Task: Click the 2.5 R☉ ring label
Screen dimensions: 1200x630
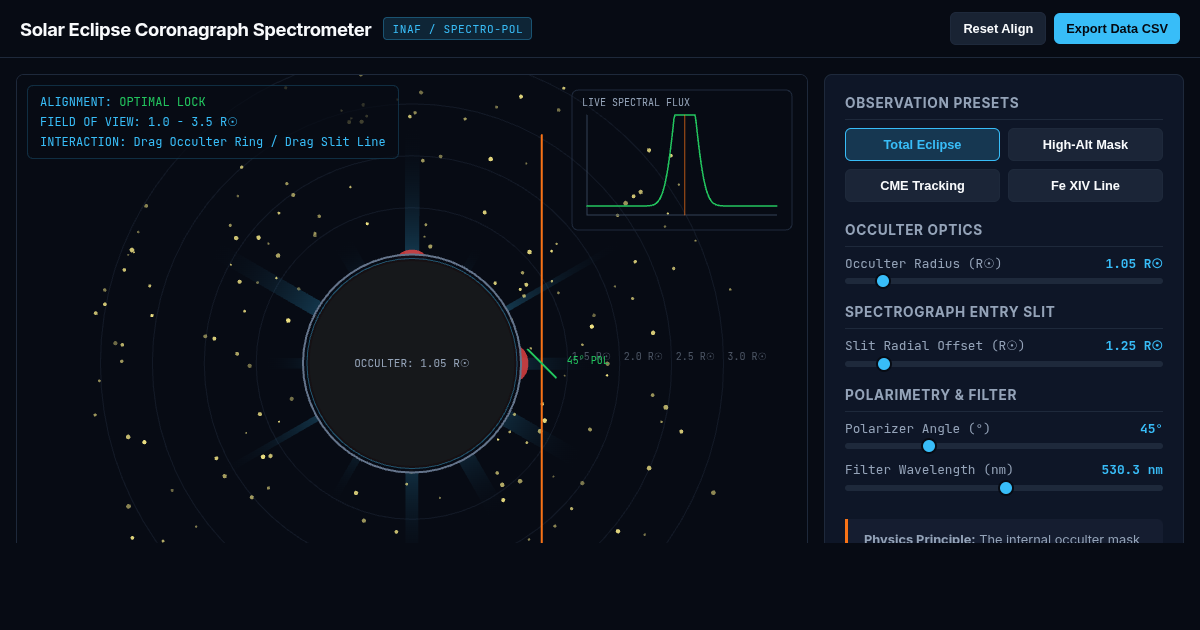Action: coord(695,356)
